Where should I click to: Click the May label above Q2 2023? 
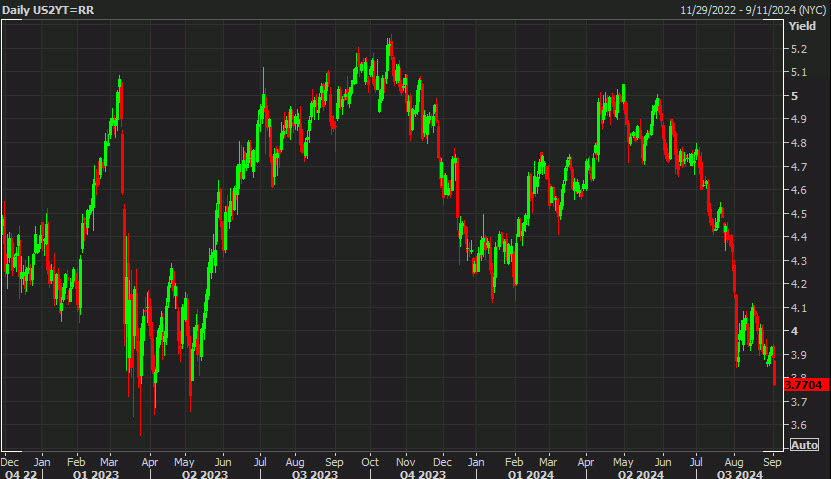pos(184,462)
